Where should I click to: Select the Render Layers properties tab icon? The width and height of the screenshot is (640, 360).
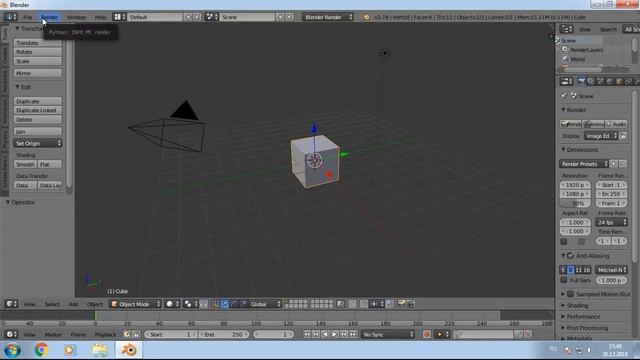pyautogui.click(x=591, y=82)
